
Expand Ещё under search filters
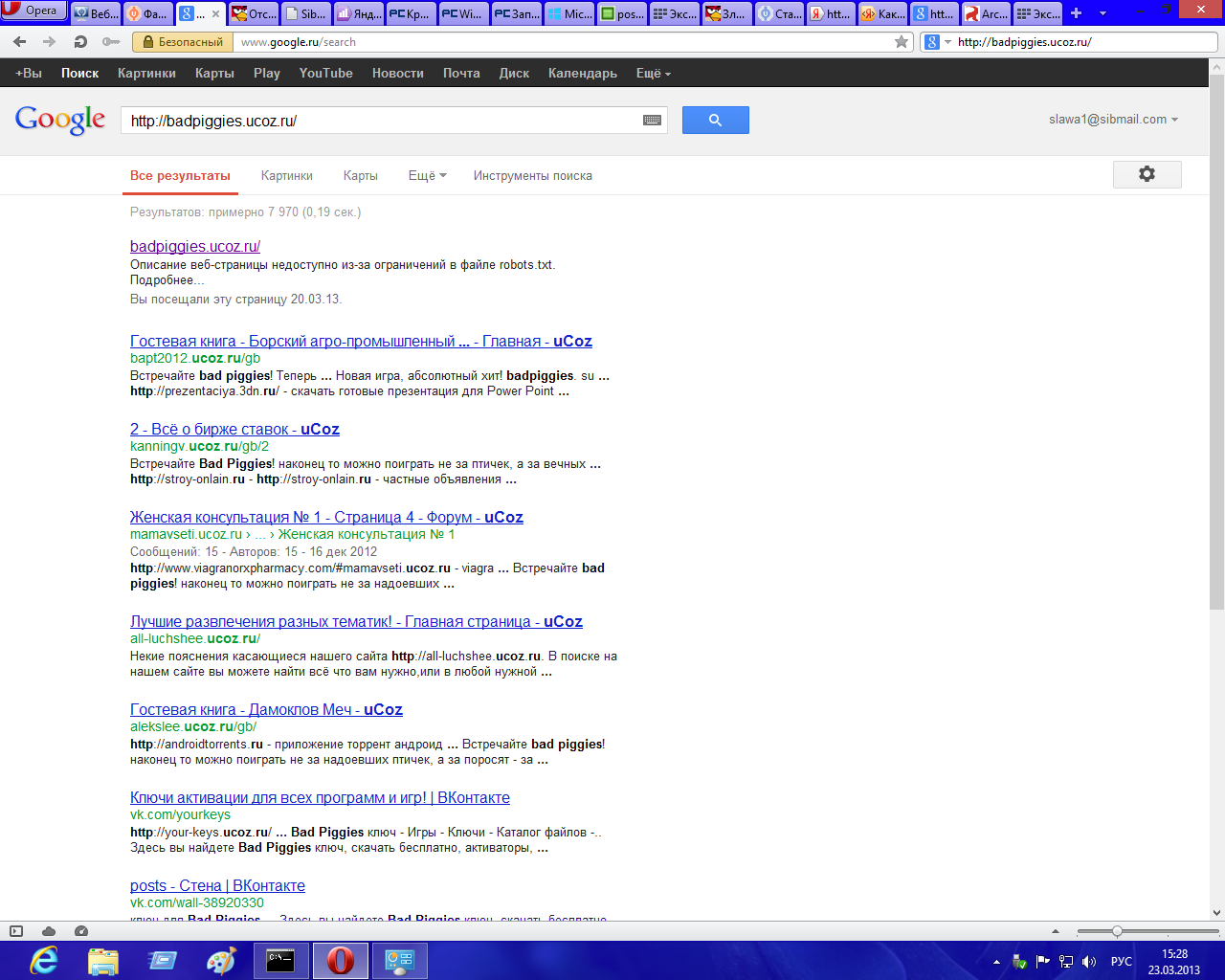427,175
